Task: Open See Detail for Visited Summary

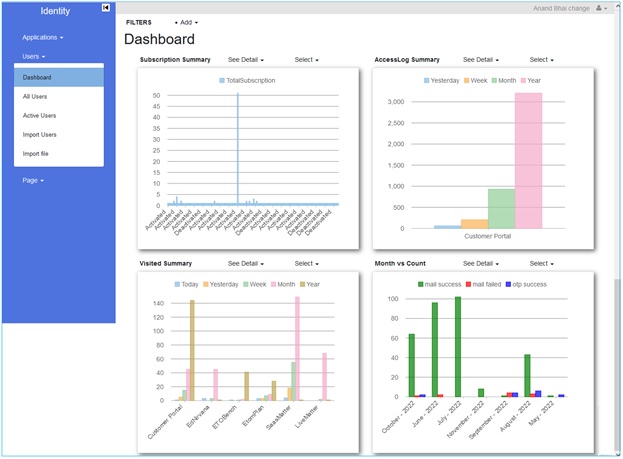Action: (246, 264)
